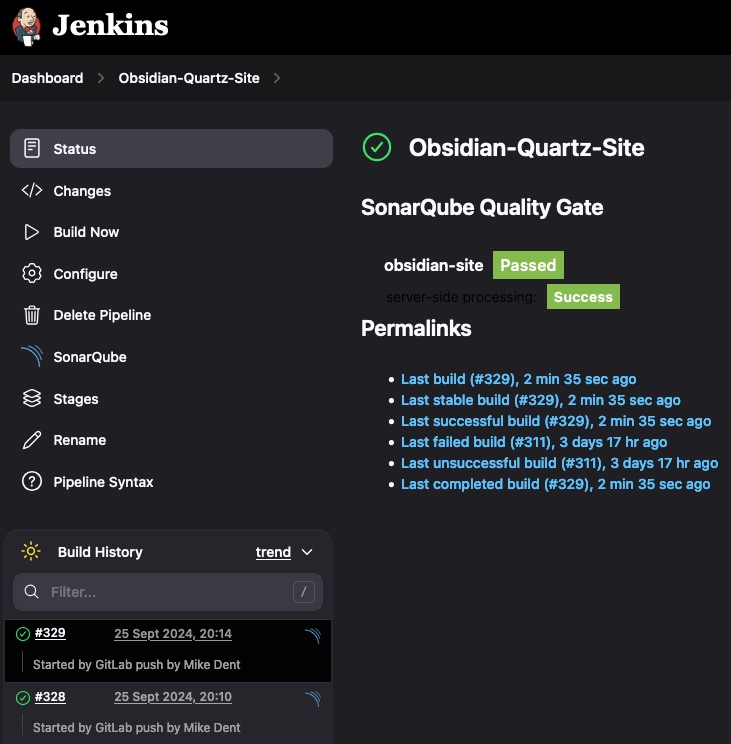Click the Status document icon

pyautogui.click(x=32, y=148)
